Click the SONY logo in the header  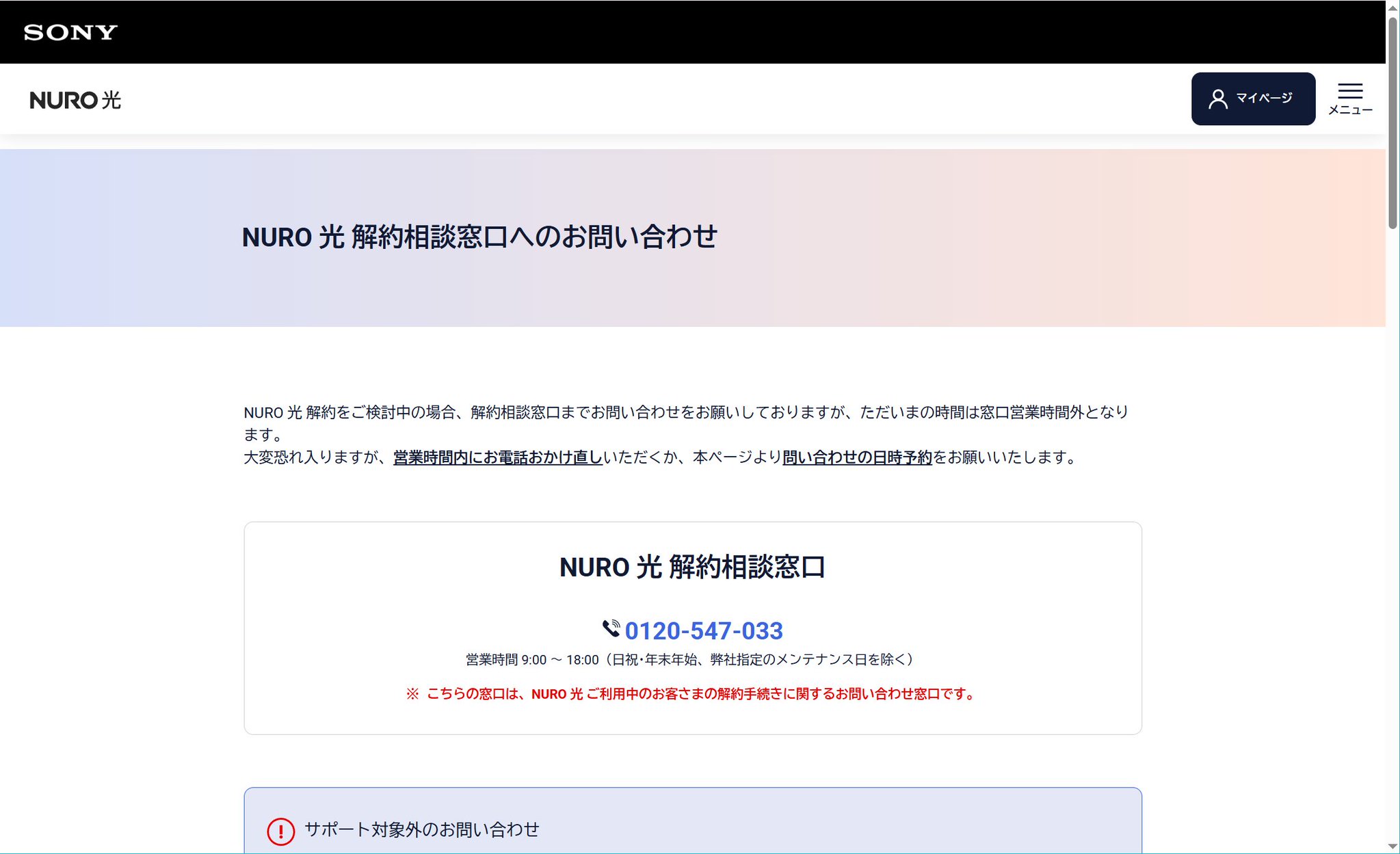point(70,32)
